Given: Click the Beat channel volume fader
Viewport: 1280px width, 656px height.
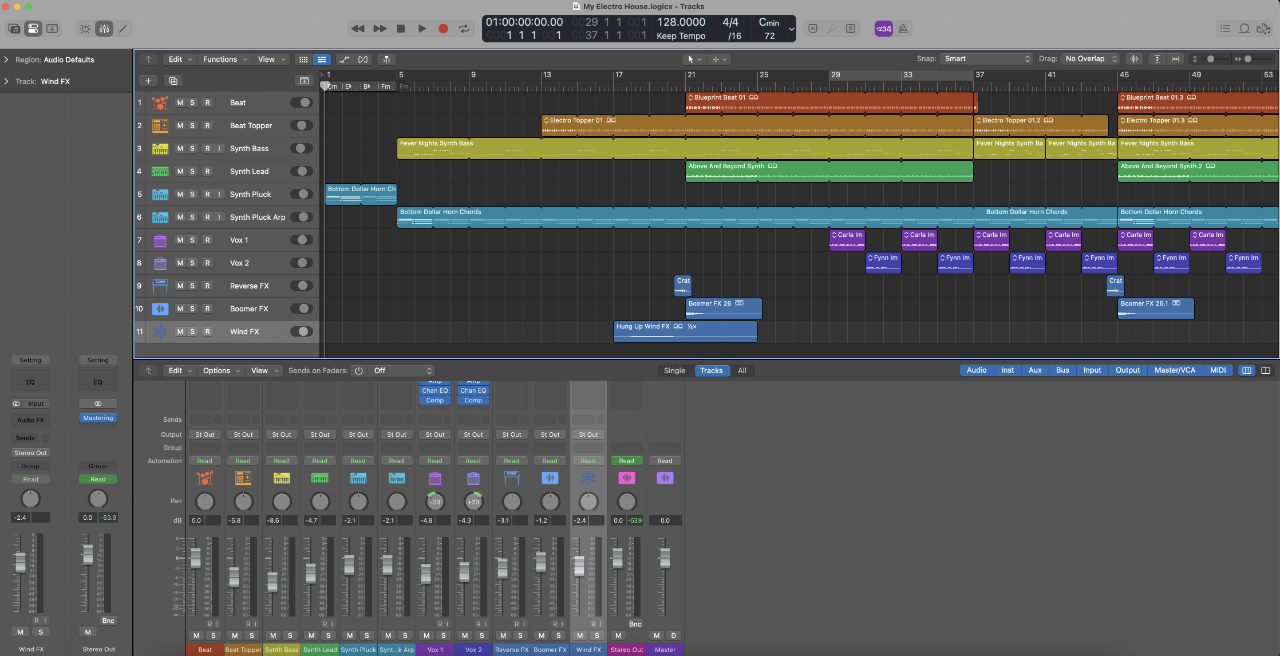Looking at the screenshot, I should (196, 559).
